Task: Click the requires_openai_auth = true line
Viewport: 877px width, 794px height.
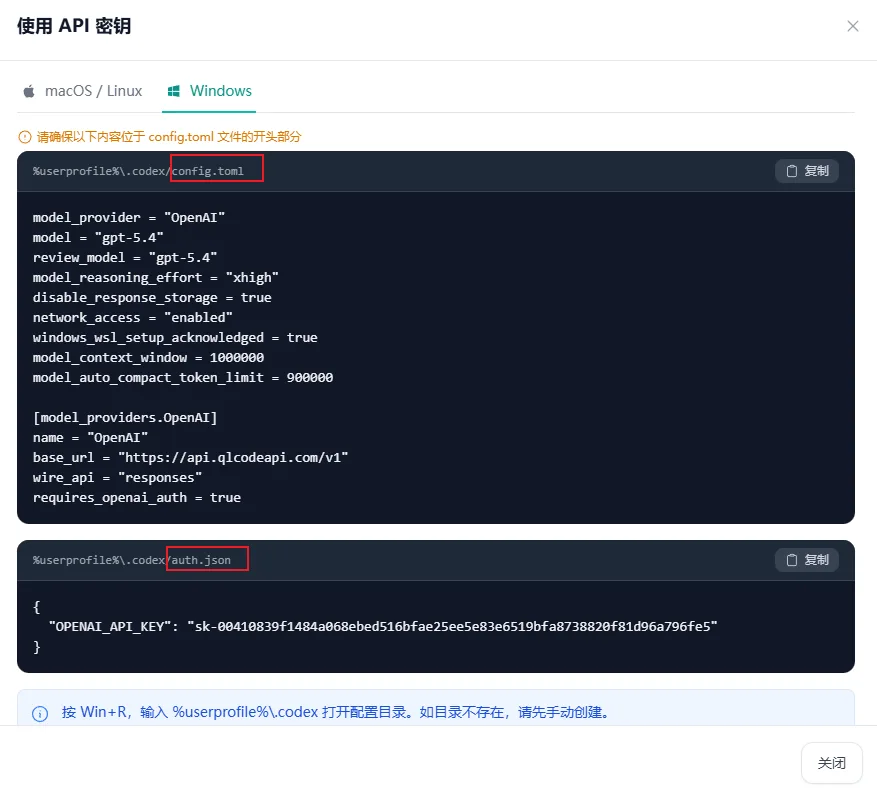Action: (136, 498)
